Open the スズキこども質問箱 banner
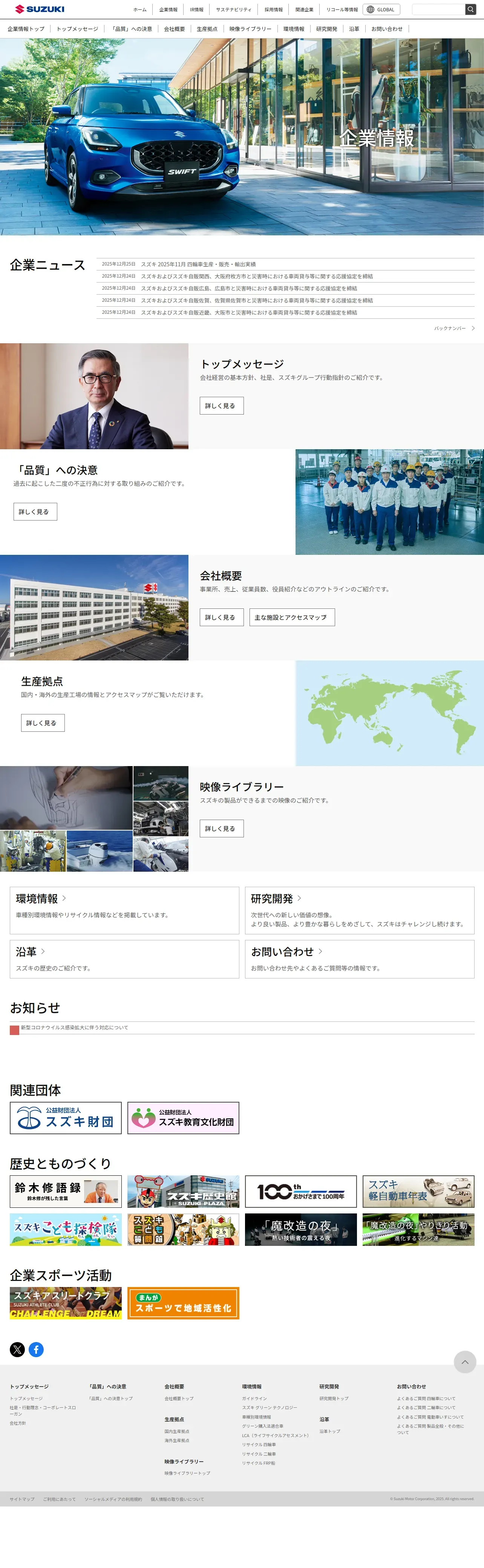The height and width of the screenshot is (1568, 484). 183,1230
